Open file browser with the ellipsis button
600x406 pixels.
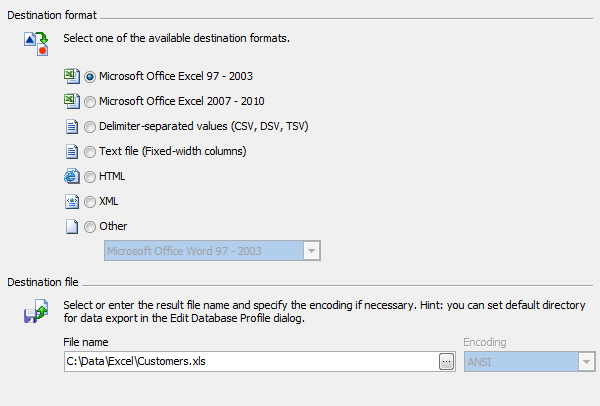(446, 362)
